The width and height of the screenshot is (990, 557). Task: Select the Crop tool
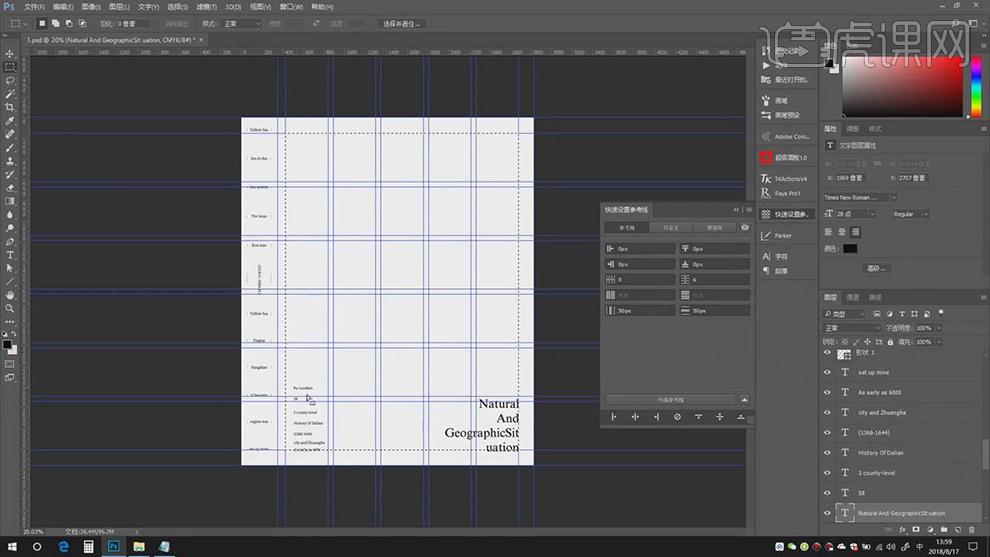click(x=10, y=107)
